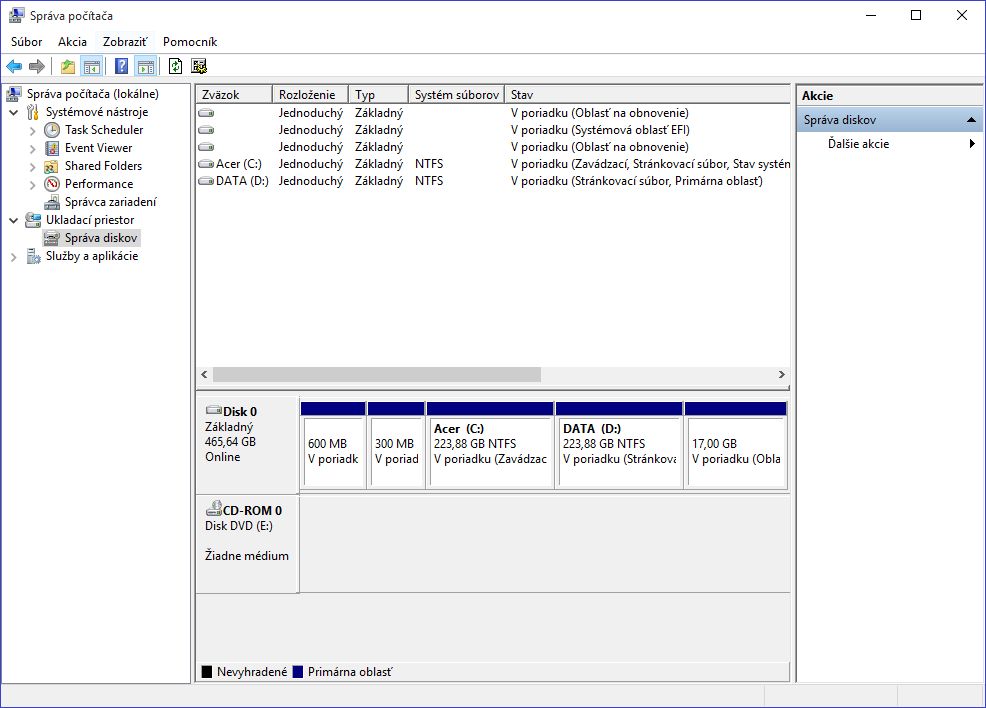
Task: Select the Disk 0 drive icon
Action: point(213,411)
